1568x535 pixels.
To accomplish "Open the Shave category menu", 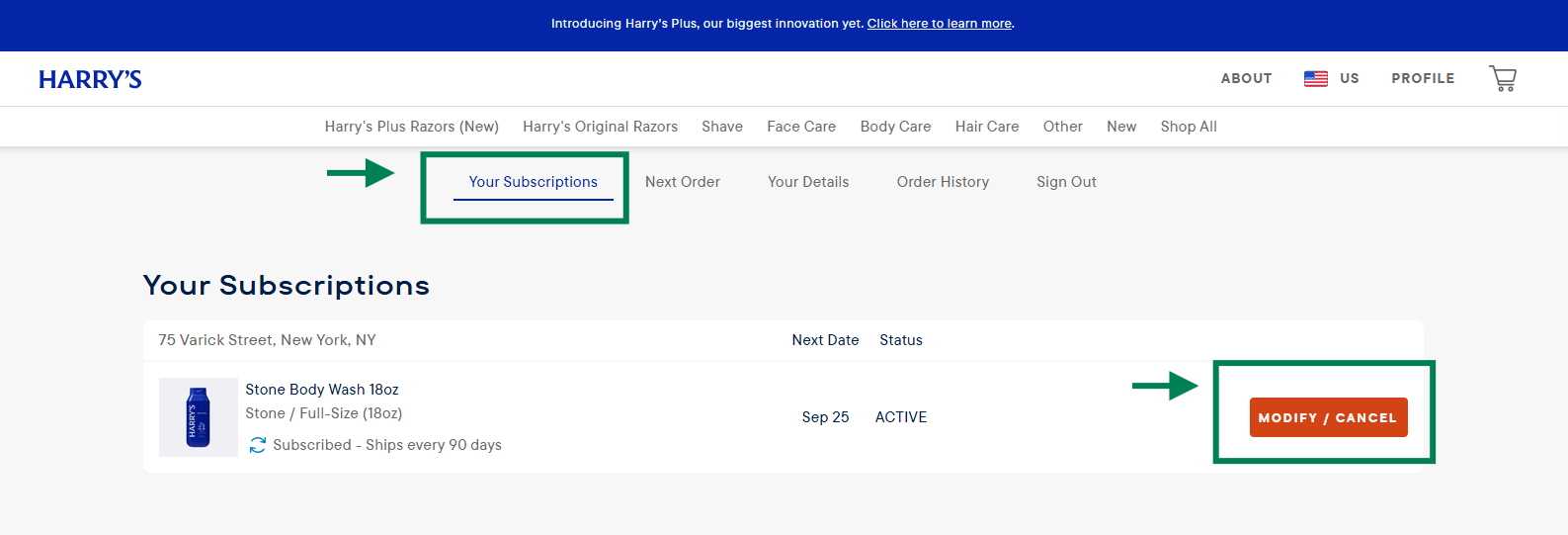I will pyautogui.click(x=721, y=127).
